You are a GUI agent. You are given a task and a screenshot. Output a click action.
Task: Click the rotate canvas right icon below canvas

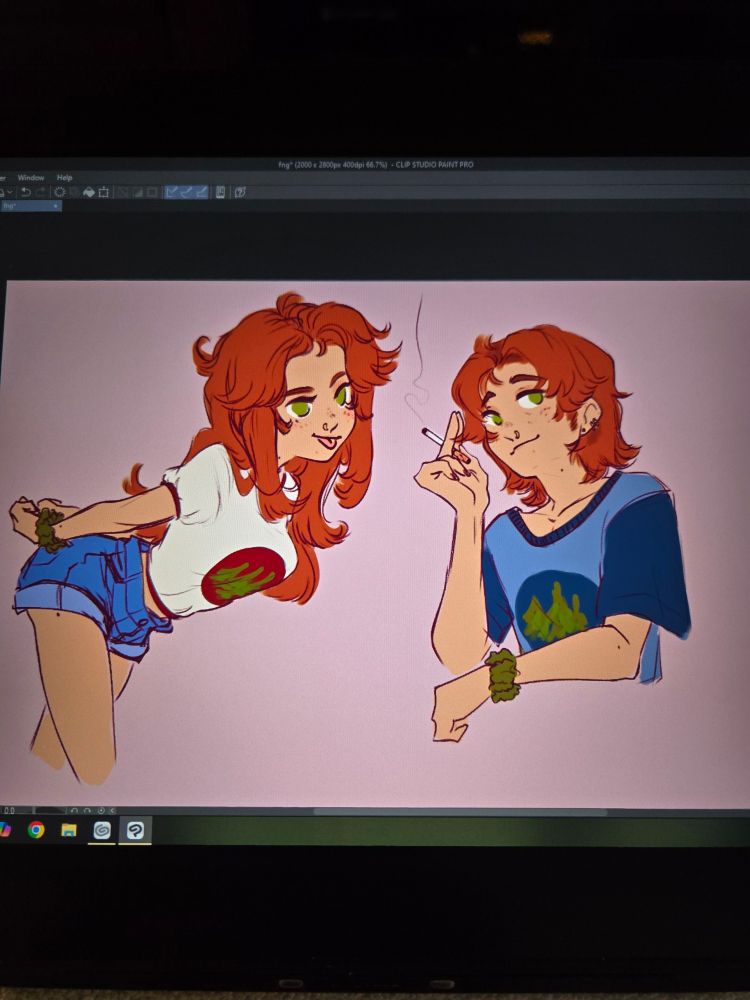pos(87,811)
